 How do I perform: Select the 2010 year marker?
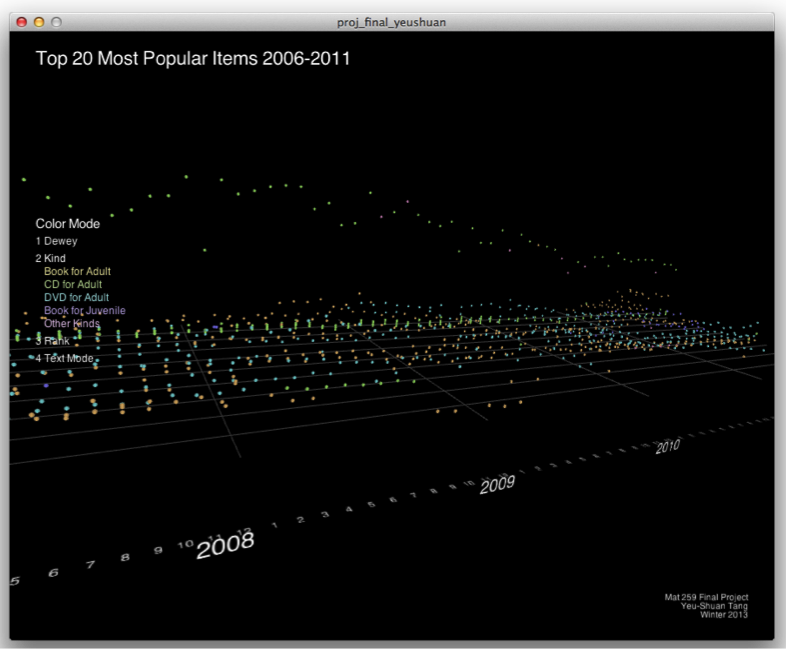coord(668,447)
